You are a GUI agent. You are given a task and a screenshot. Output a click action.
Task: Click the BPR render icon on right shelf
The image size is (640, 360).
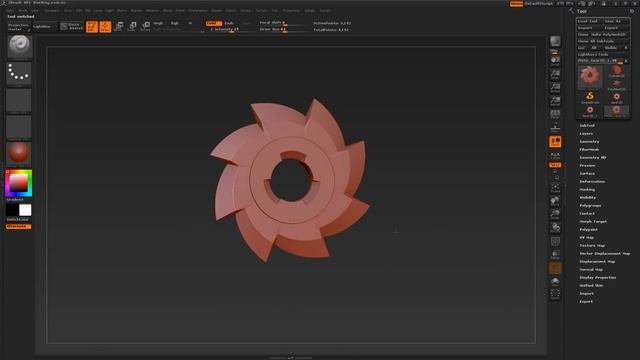555,42
